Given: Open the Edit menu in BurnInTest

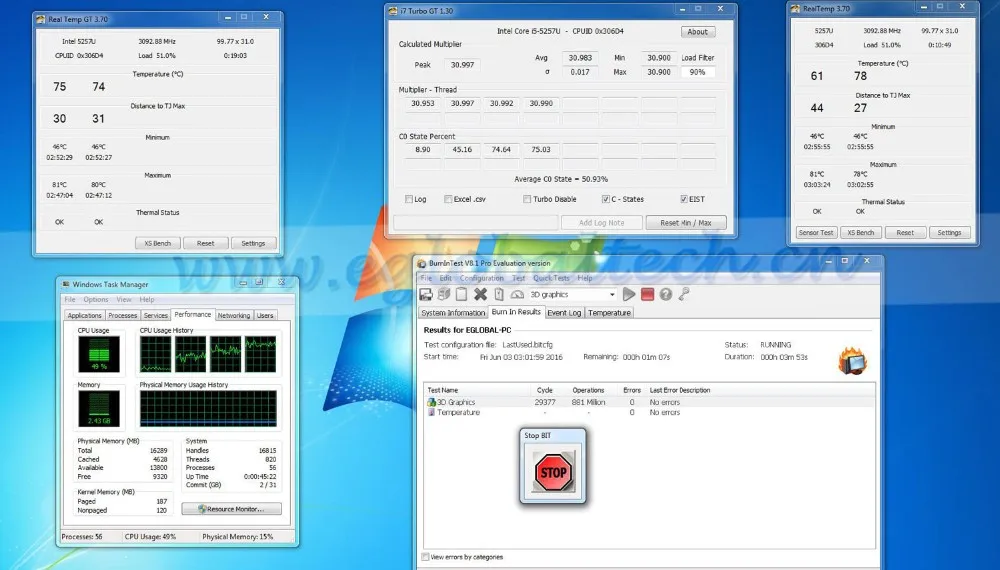Looking at the screenshot, I should (445, 278).
